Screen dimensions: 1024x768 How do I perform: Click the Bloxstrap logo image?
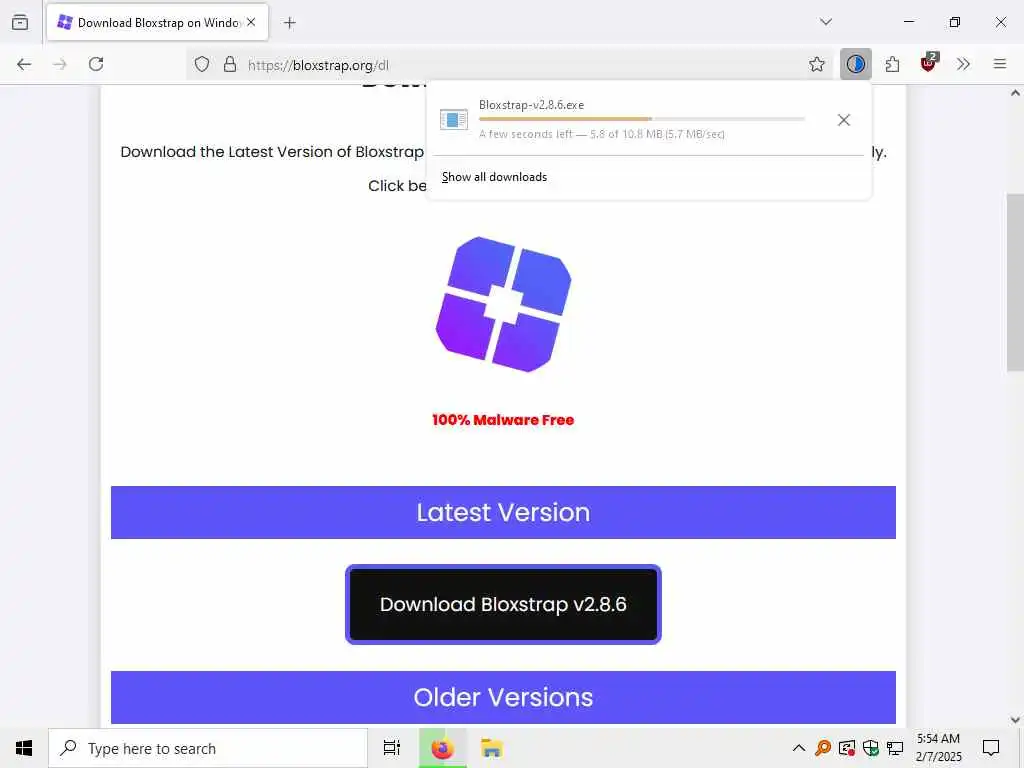tap(504, 304)
